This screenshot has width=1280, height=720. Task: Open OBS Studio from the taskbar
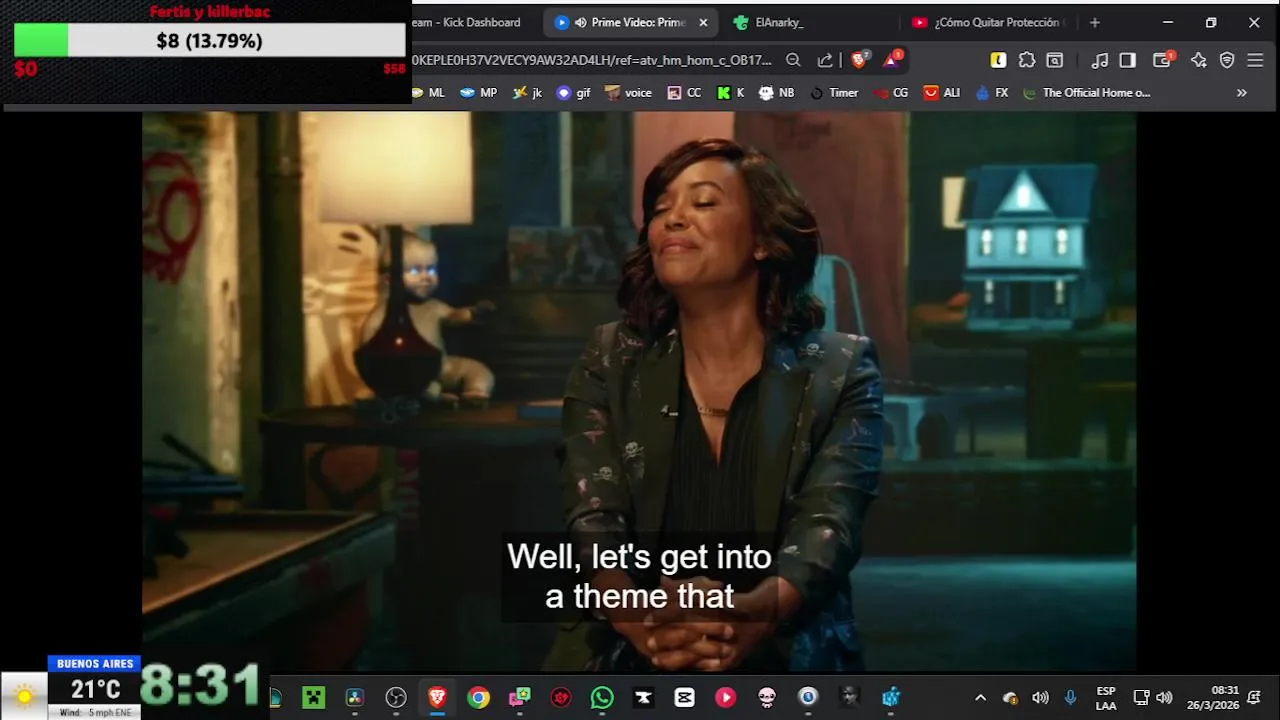tap(396, 697)
